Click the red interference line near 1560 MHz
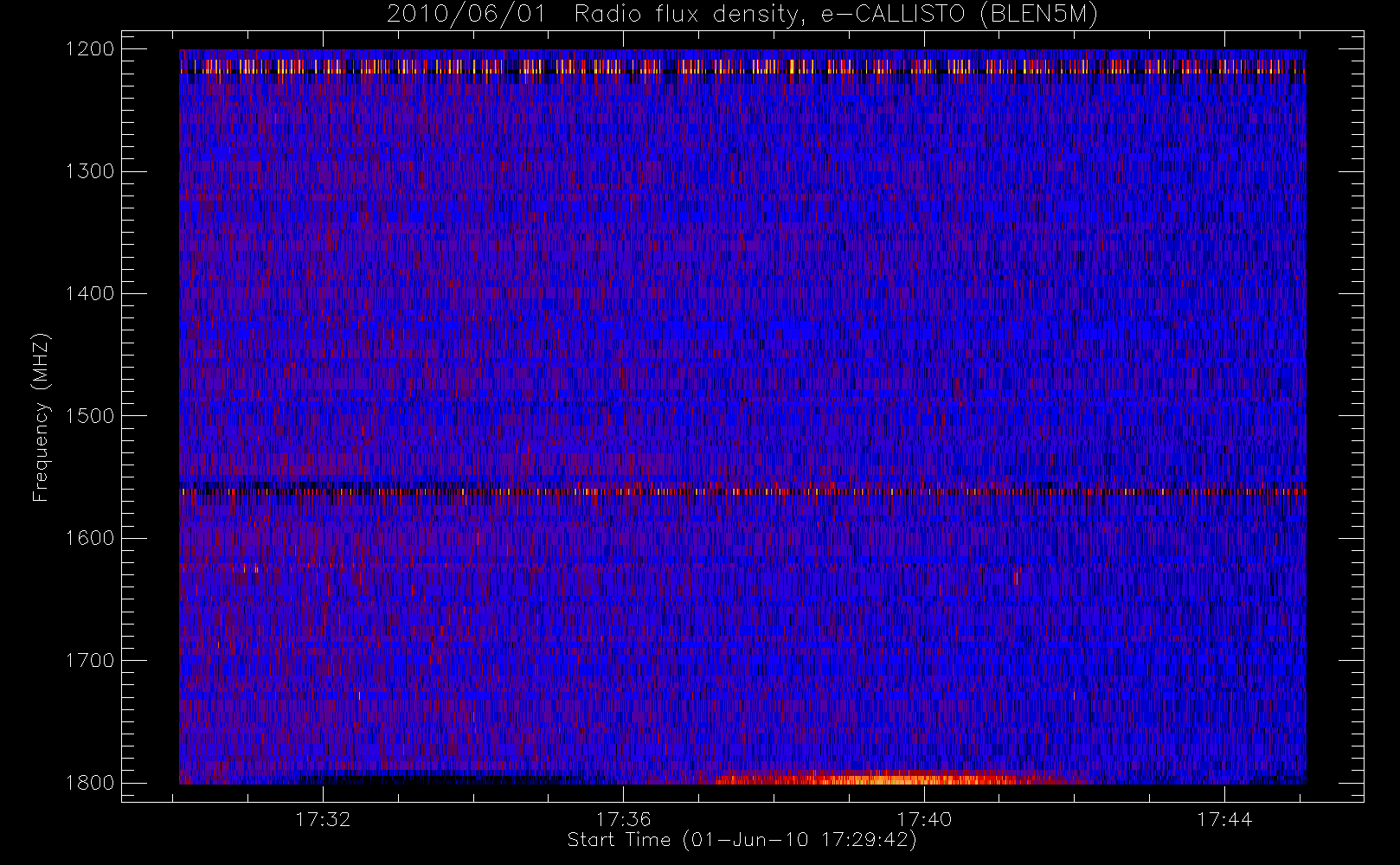1400x865 pixels. coord(742,491)
